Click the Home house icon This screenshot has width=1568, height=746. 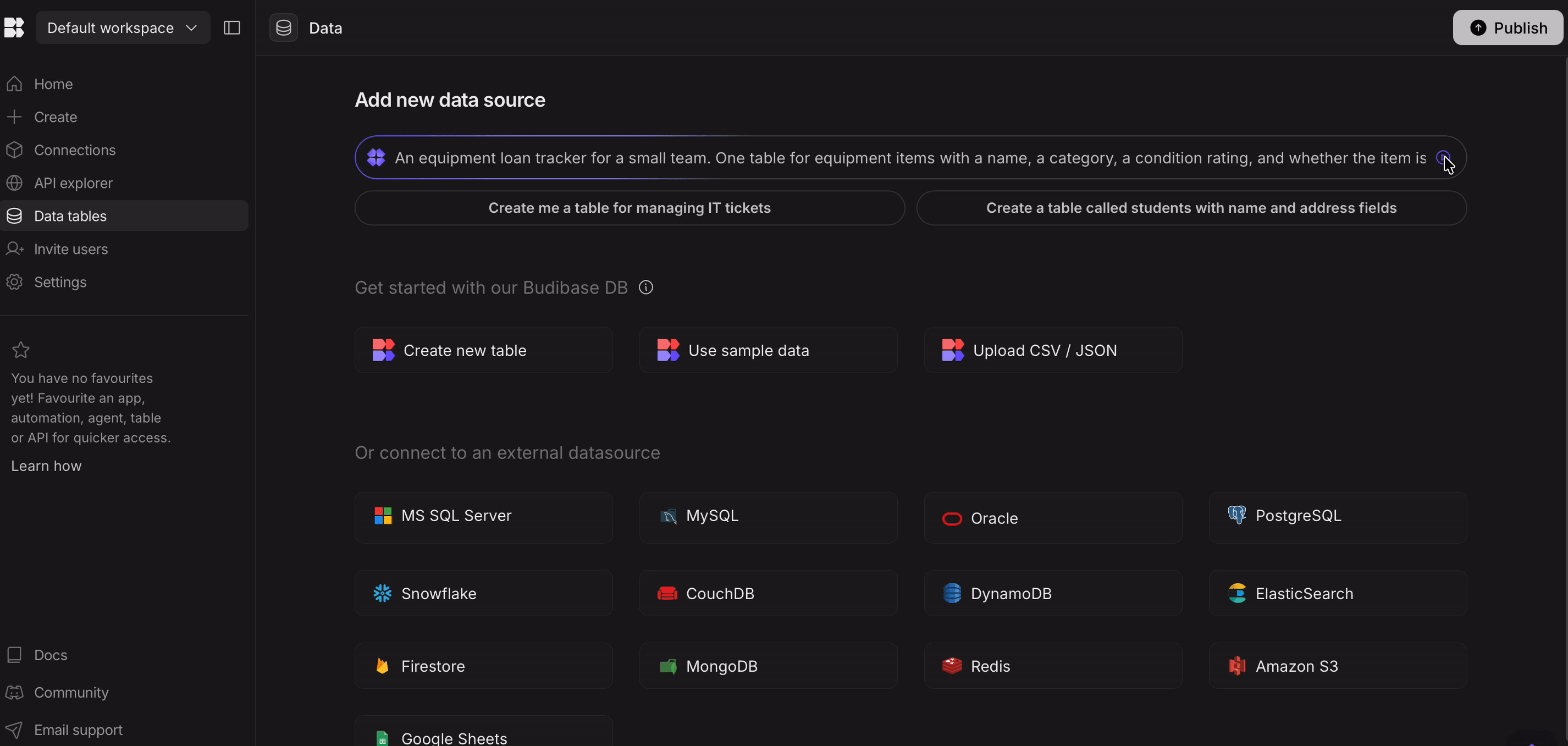[x=15, y=84]
